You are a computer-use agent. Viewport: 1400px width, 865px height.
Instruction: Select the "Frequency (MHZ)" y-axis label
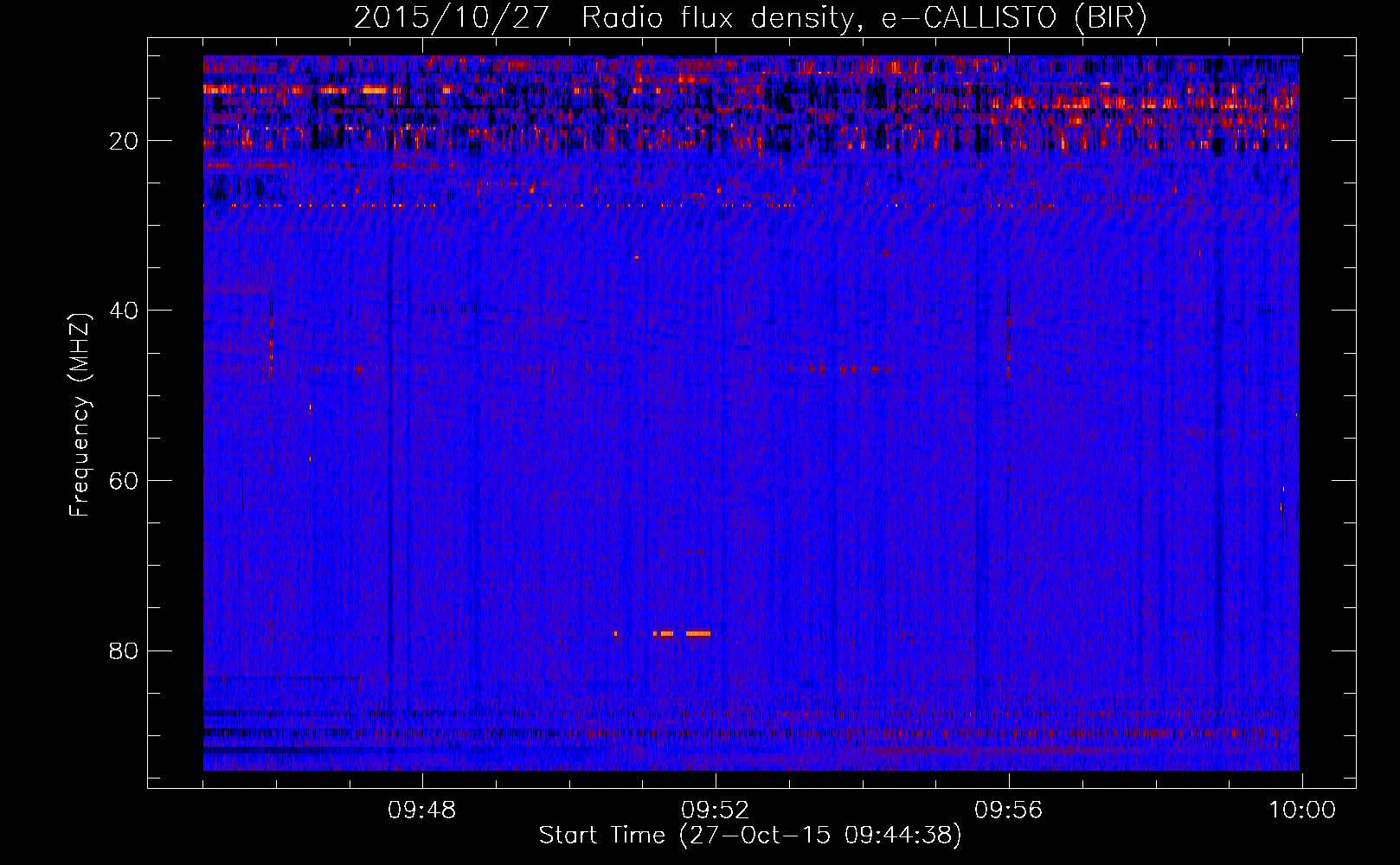coord(80,415)
